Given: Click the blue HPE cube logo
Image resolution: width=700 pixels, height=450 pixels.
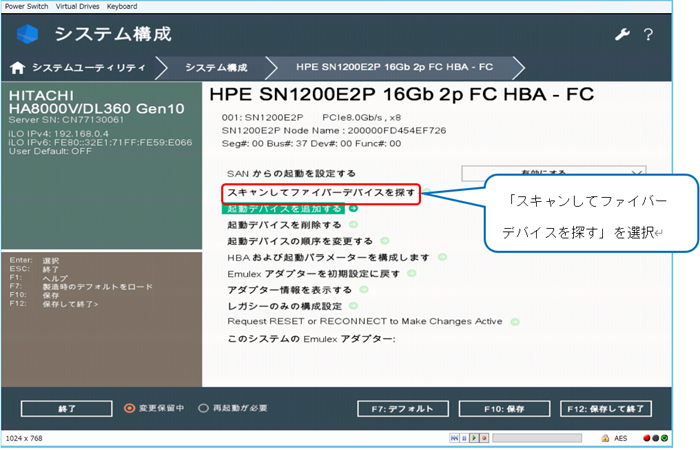Looking at the screenshot, I should [x=27, y=34].
